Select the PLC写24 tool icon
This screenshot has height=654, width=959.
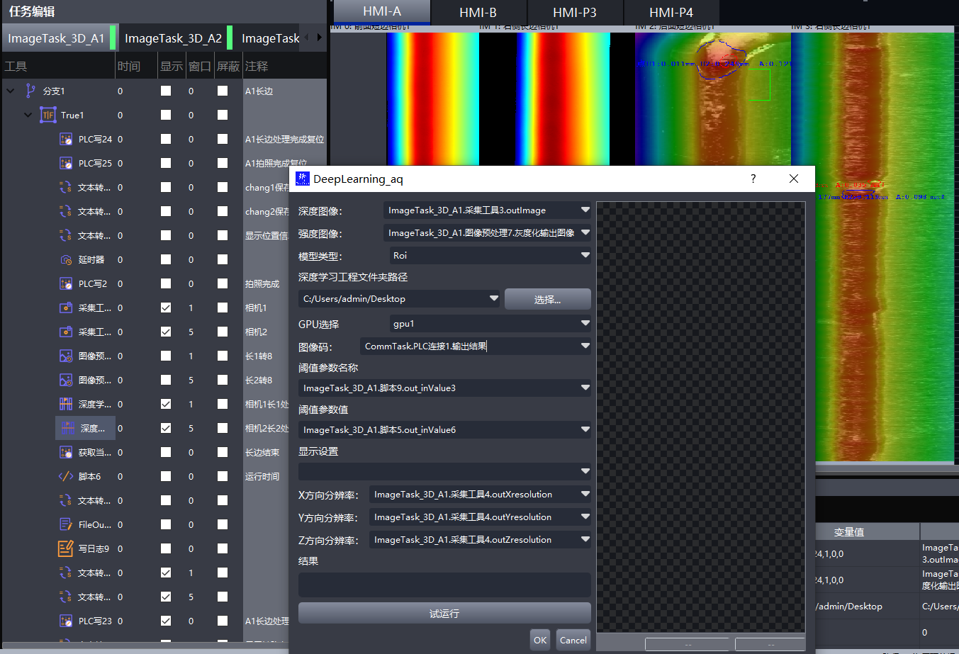[66, 139]
